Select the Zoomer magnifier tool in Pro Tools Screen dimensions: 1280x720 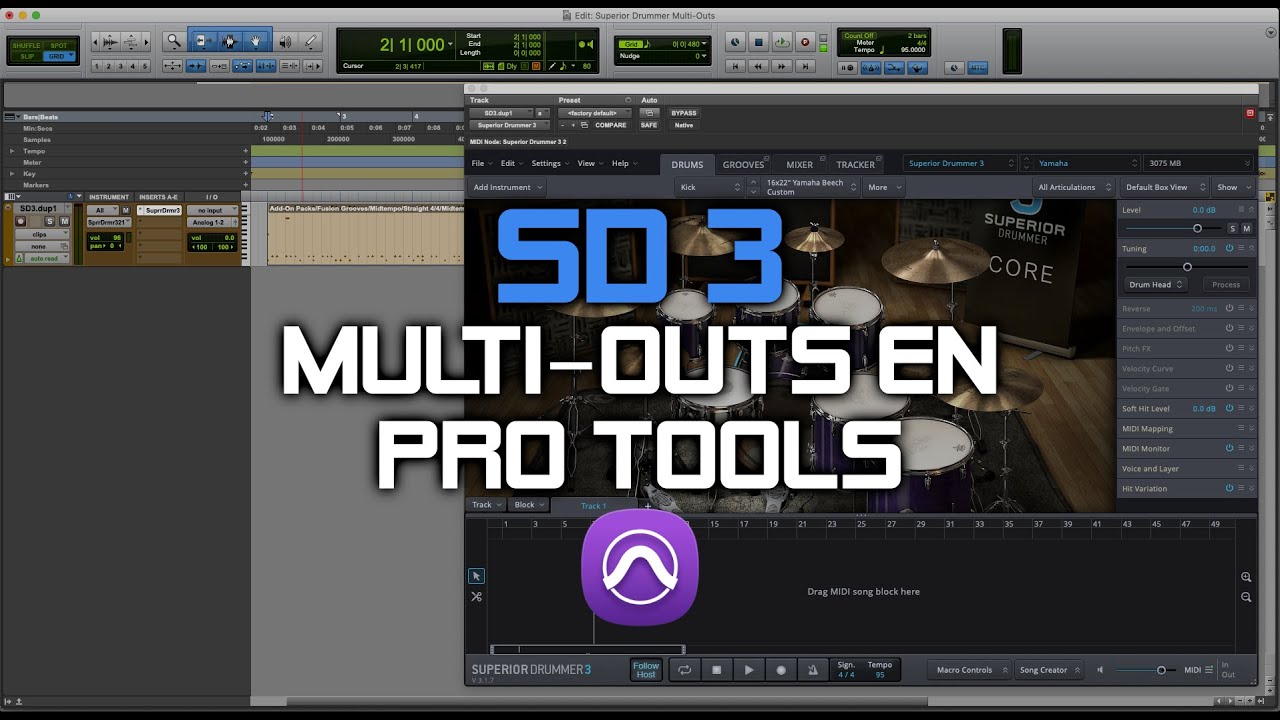pos(174,41)
